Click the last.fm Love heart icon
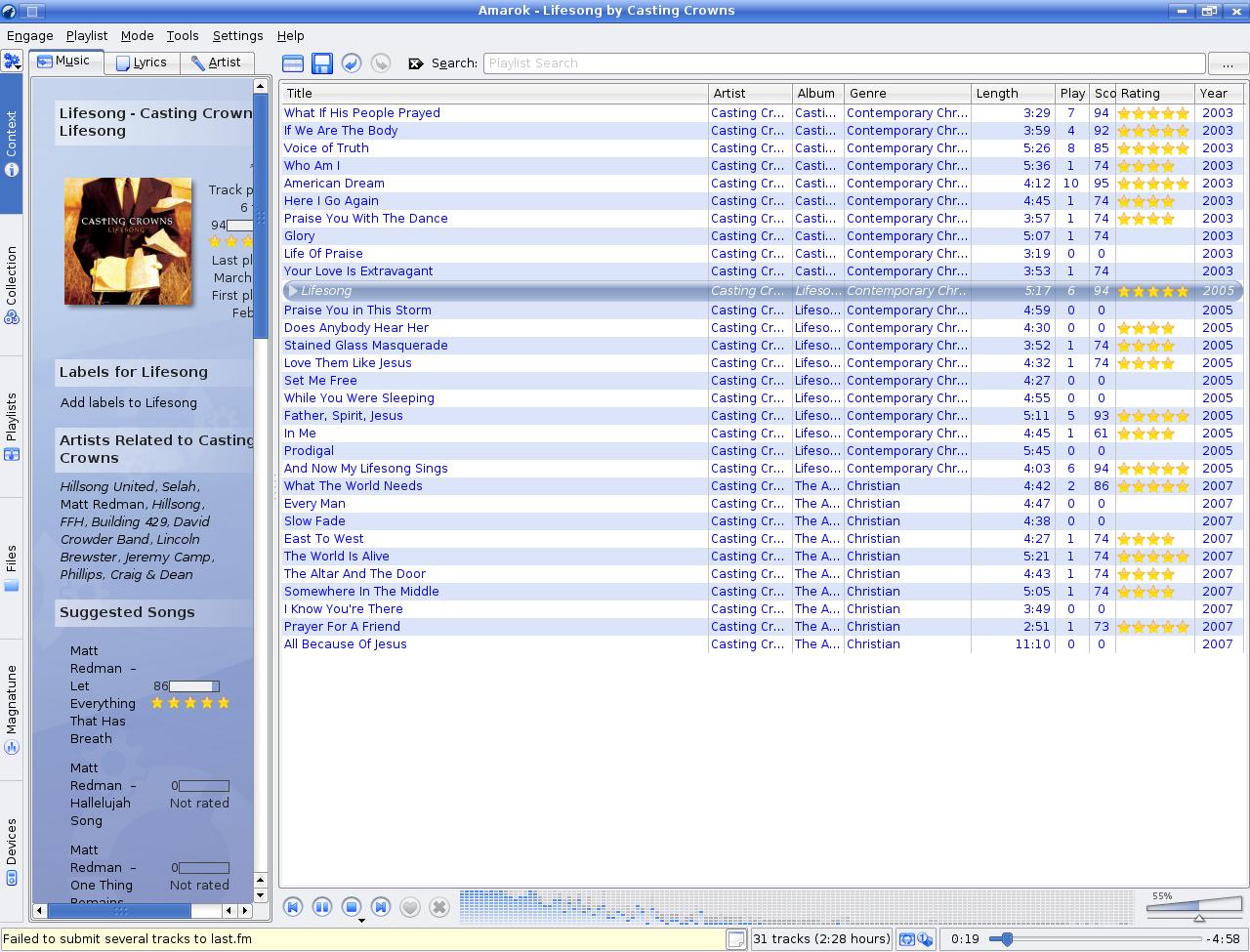 (410, 907)
